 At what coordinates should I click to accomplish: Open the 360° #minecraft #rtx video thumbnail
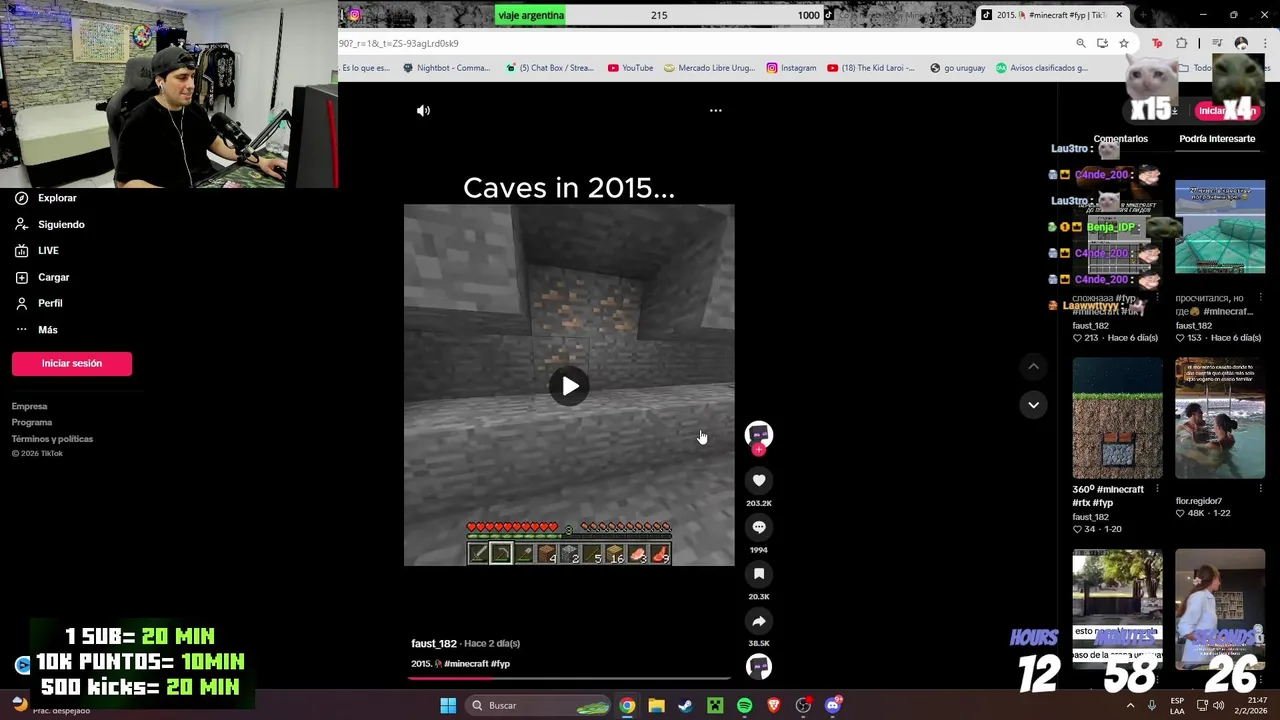pyautogui.click(x=1118, y=419)
